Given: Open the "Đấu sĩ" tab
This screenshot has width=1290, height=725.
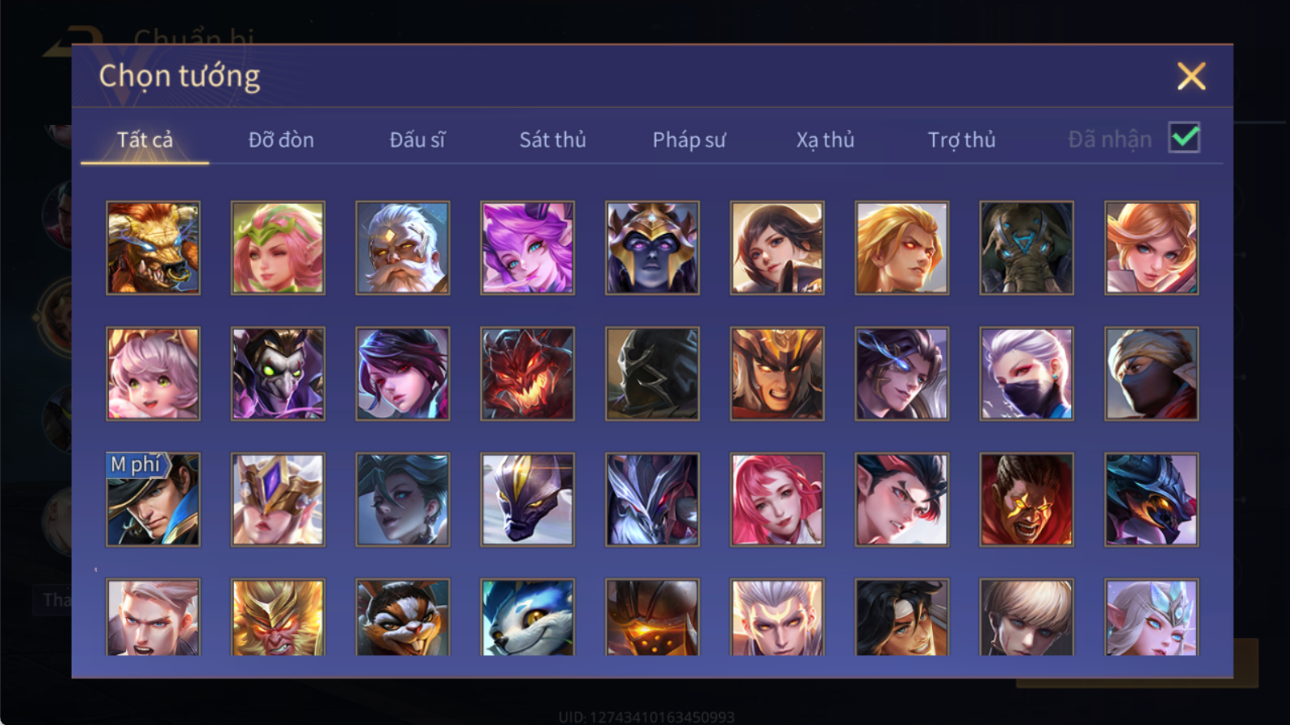Looking at the screenshot, I should tap(417, 140).
